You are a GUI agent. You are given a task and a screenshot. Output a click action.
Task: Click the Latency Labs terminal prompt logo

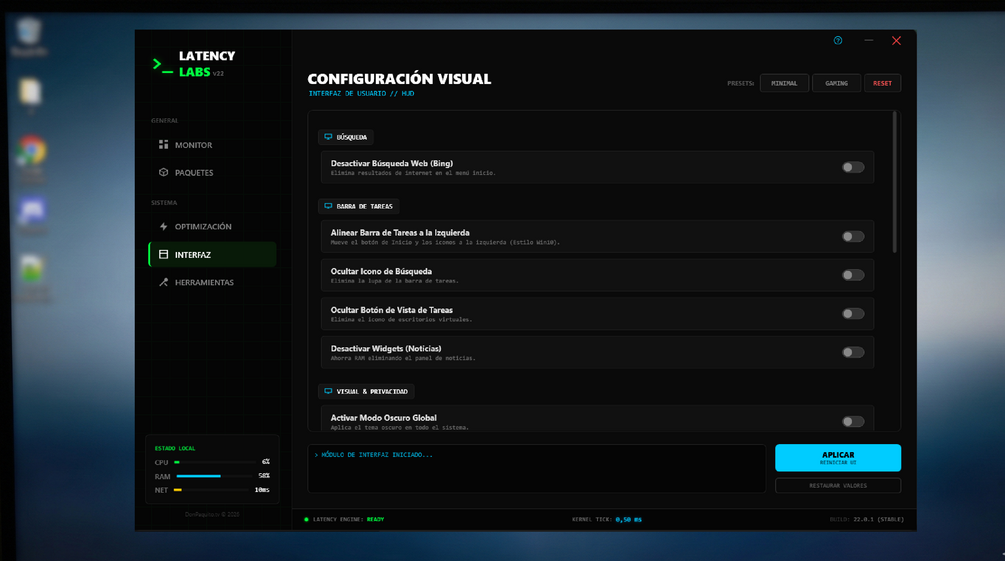162,65
